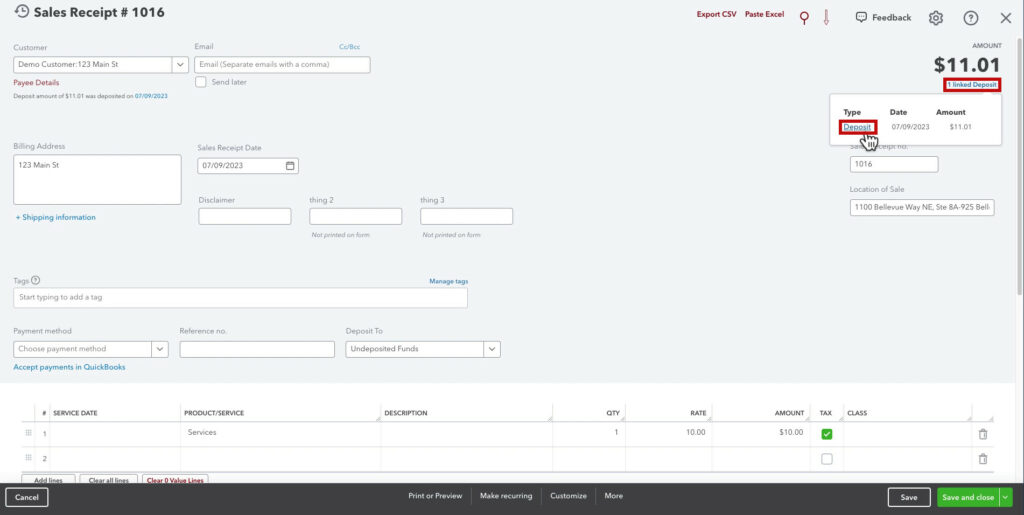Expand the Customer dropdown
Viewport: 1024px width, 515px height.
[180, 65]
